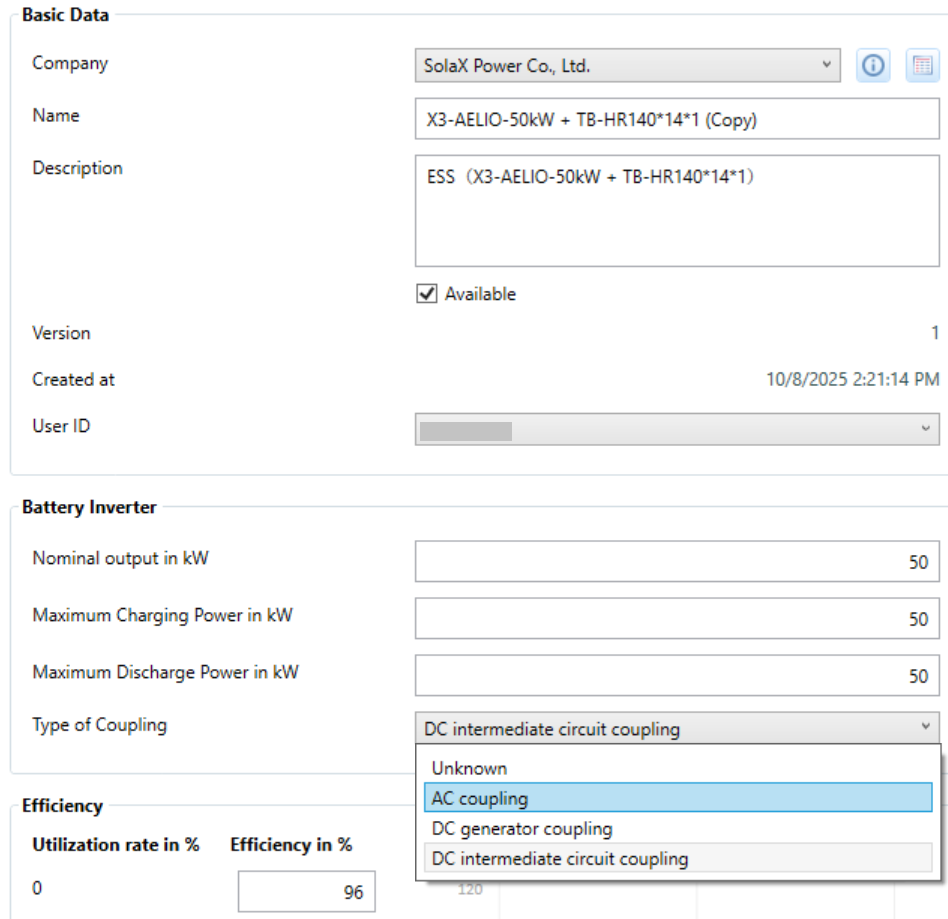Click the Created at timestamp value

click(852, 380)
